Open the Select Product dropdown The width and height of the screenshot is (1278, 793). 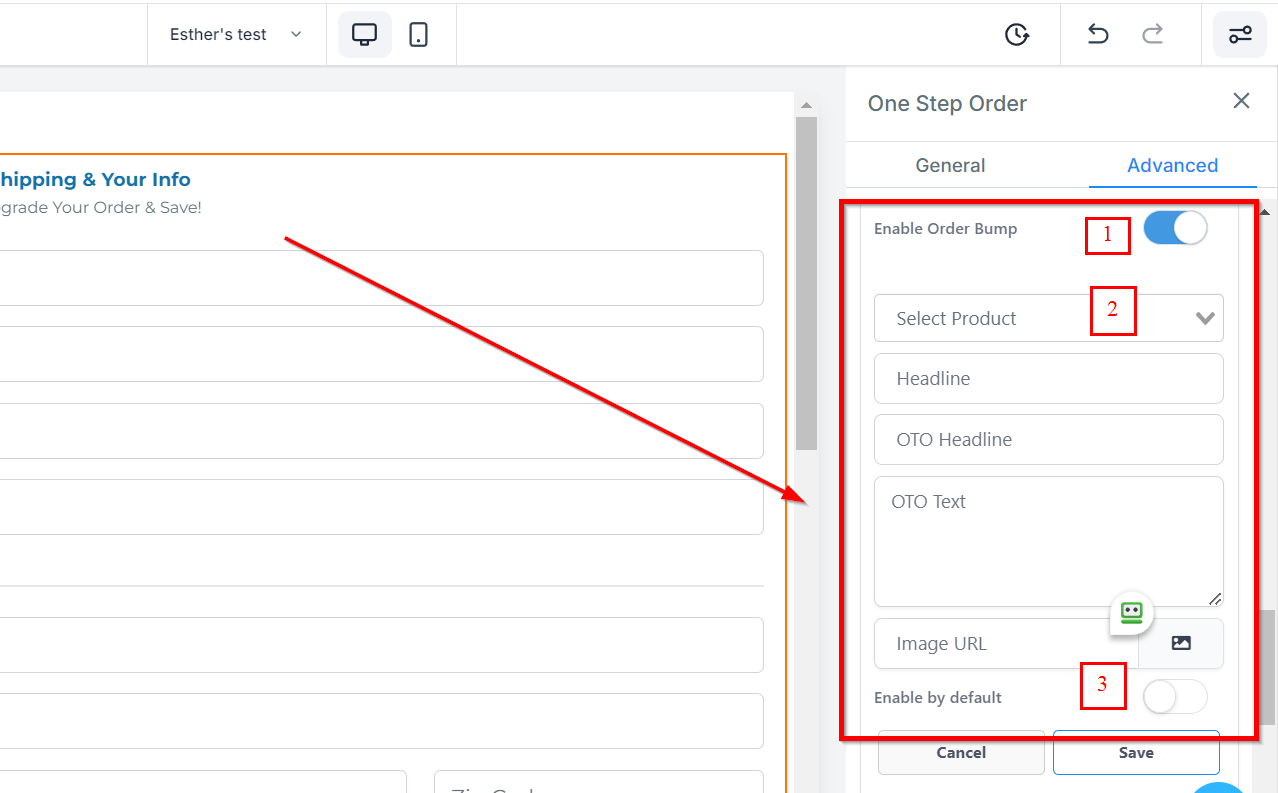(x=1049, y=318)
